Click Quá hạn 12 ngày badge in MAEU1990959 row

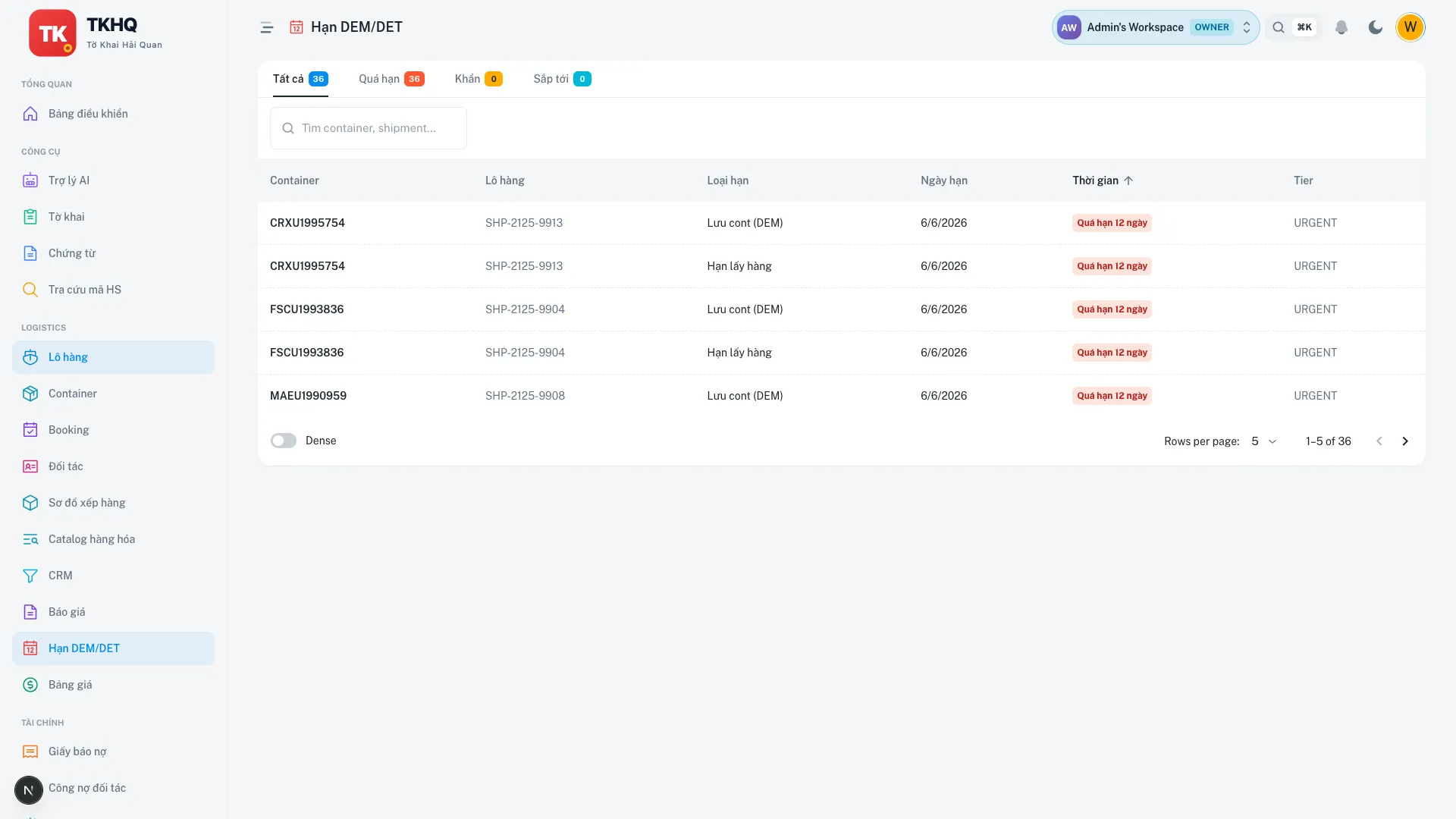pyautogui.click(x=1112, y=396)
